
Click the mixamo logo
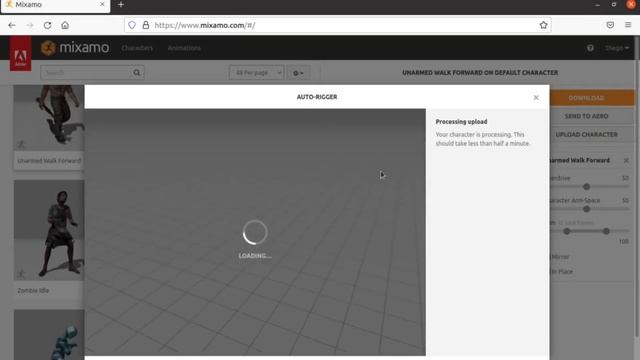(x=75, y=48)
